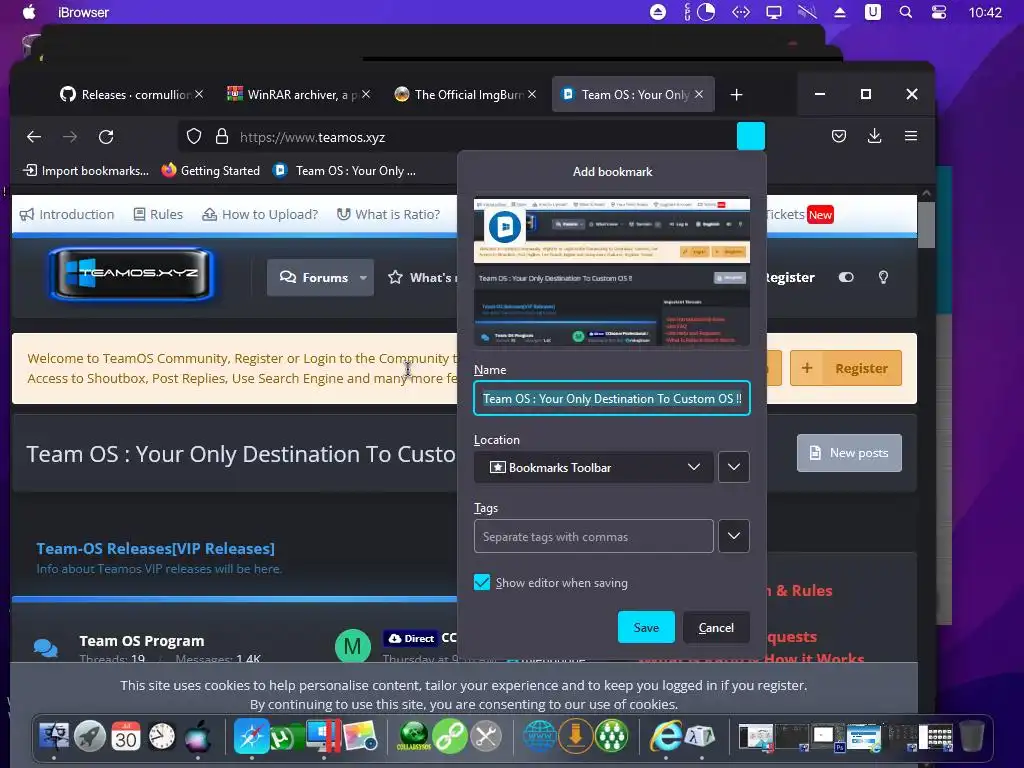Screen dimensions: 1024x768
Task: Click the highlighted bookmark star button
Action: [750, 136]
